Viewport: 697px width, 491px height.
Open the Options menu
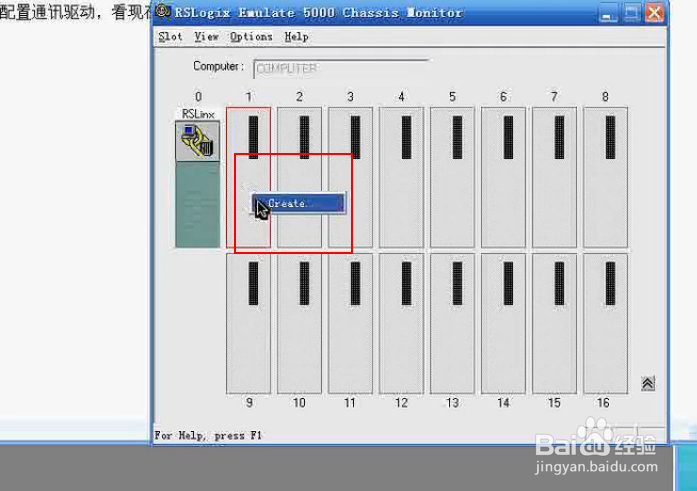click(x=251, y=37)
